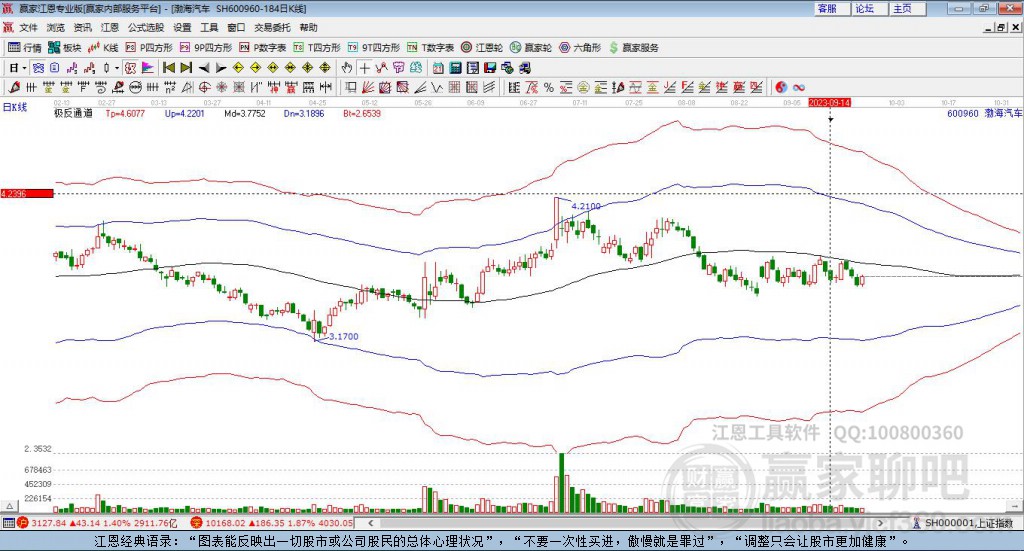The width and height of the screenshot is (1024, 551).
Task: Toggle the red 权 adjustment button
Action: (x=131, y=68)
